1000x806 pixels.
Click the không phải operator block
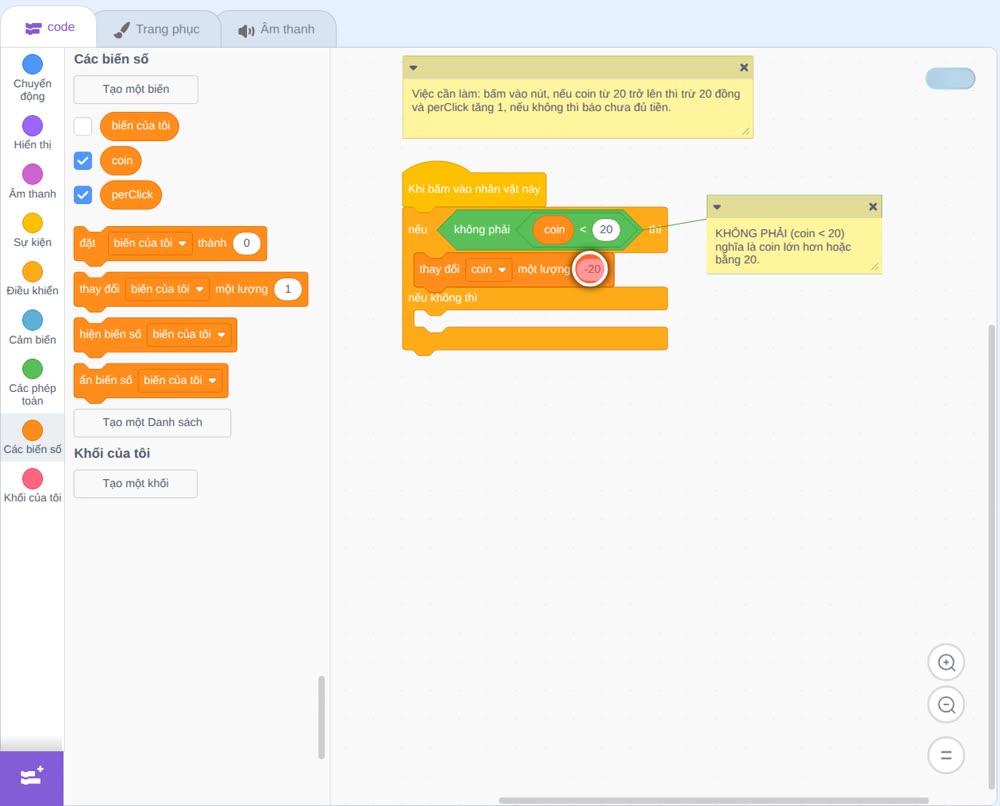(x=482, y=230)
